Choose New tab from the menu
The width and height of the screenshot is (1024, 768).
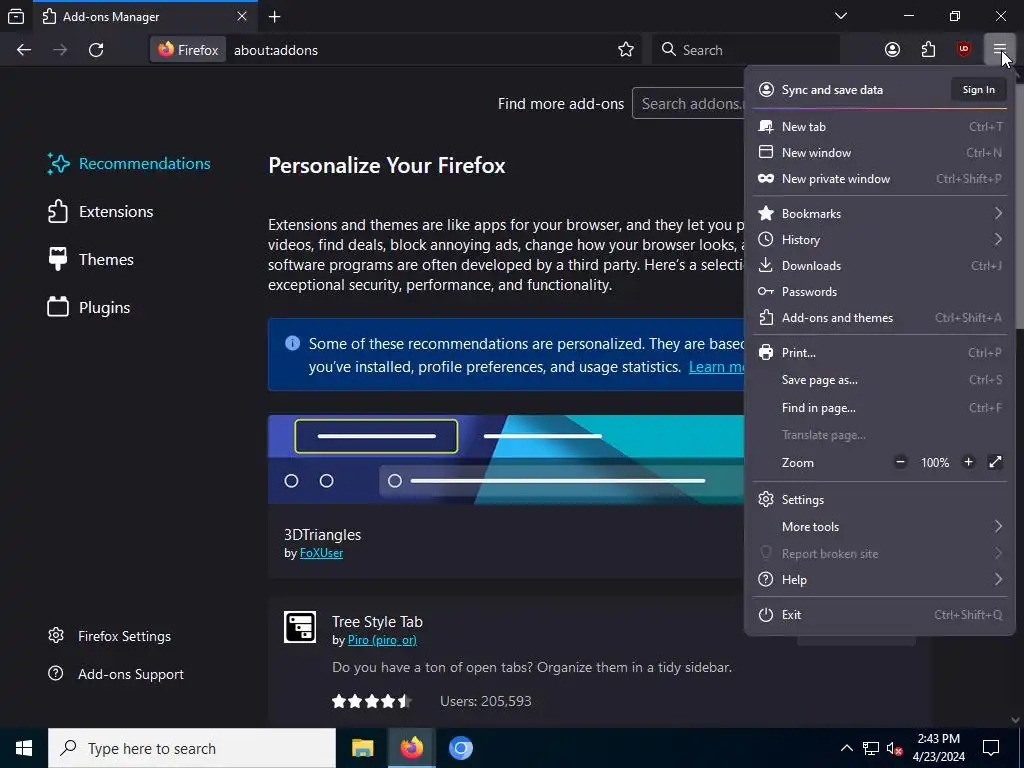click(x=880, y=127)
